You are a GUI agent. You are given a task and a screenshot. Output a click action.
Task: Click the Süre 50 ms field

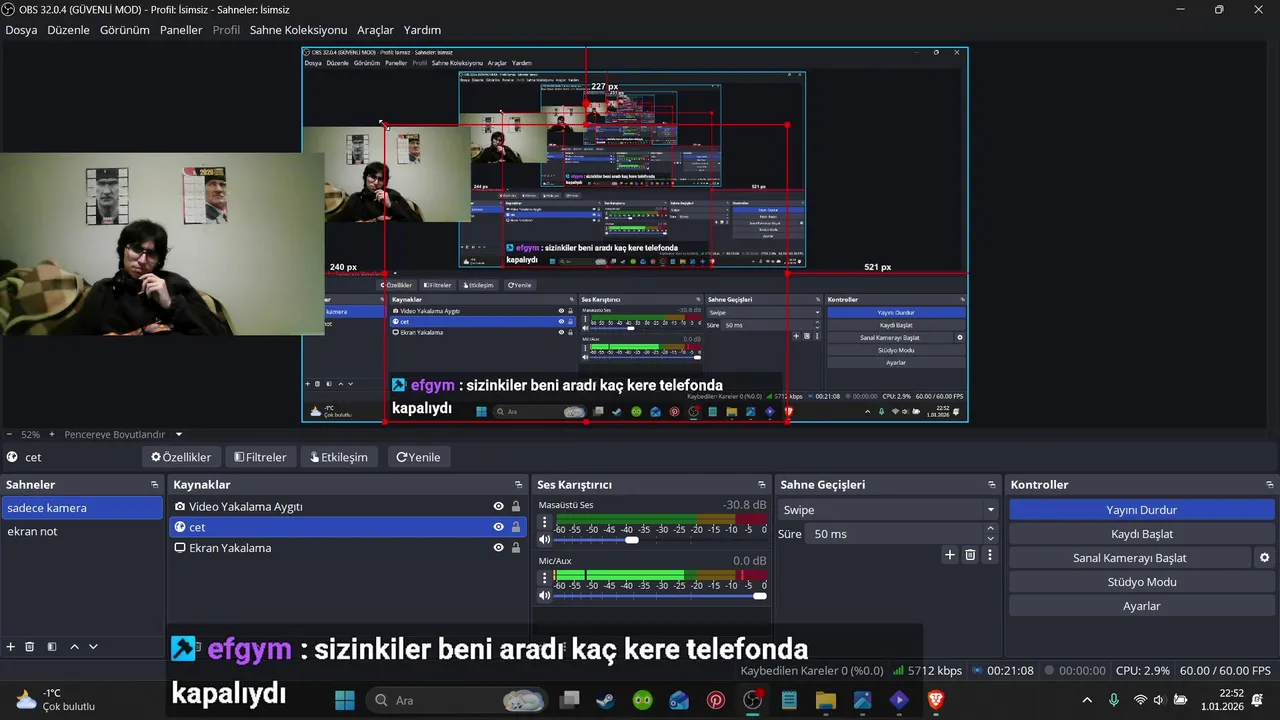[x=895, y=534]
